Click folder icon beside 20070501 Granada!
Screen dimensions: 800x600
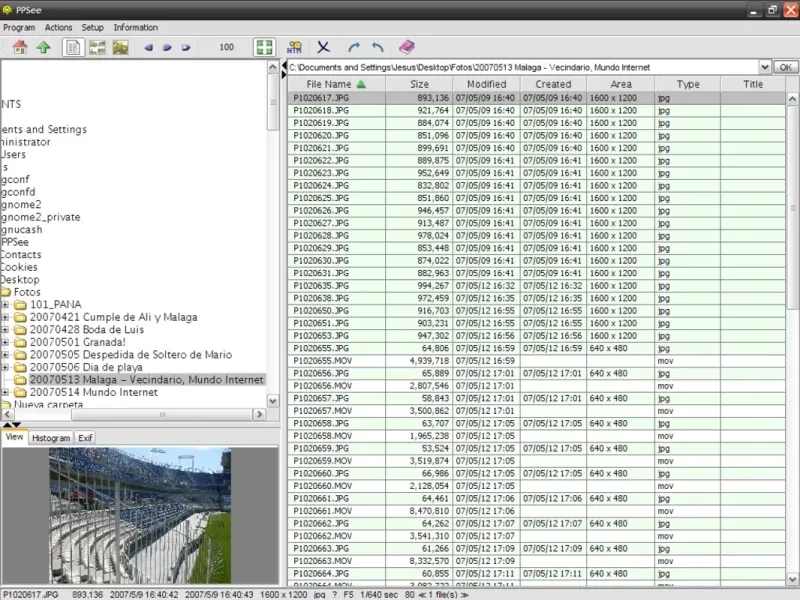tap(20, 342)
